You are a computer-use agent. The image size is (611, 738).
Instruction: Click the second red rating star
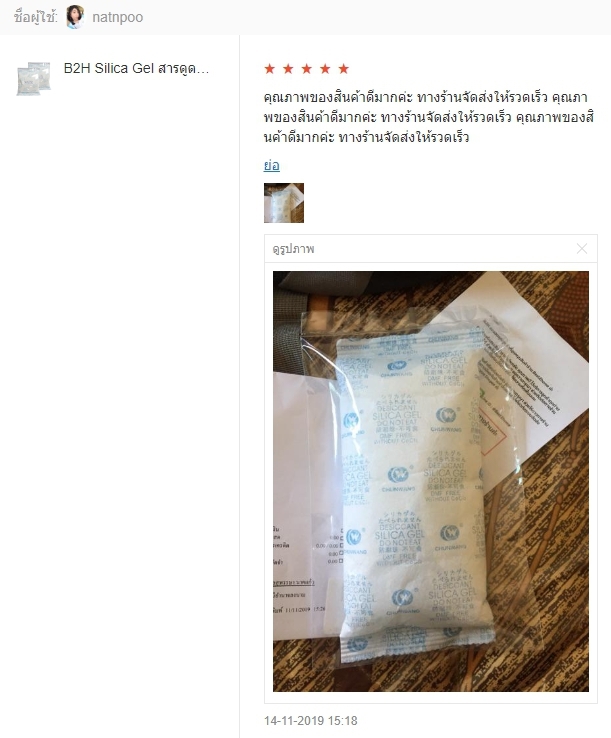(x=288, y=69)
